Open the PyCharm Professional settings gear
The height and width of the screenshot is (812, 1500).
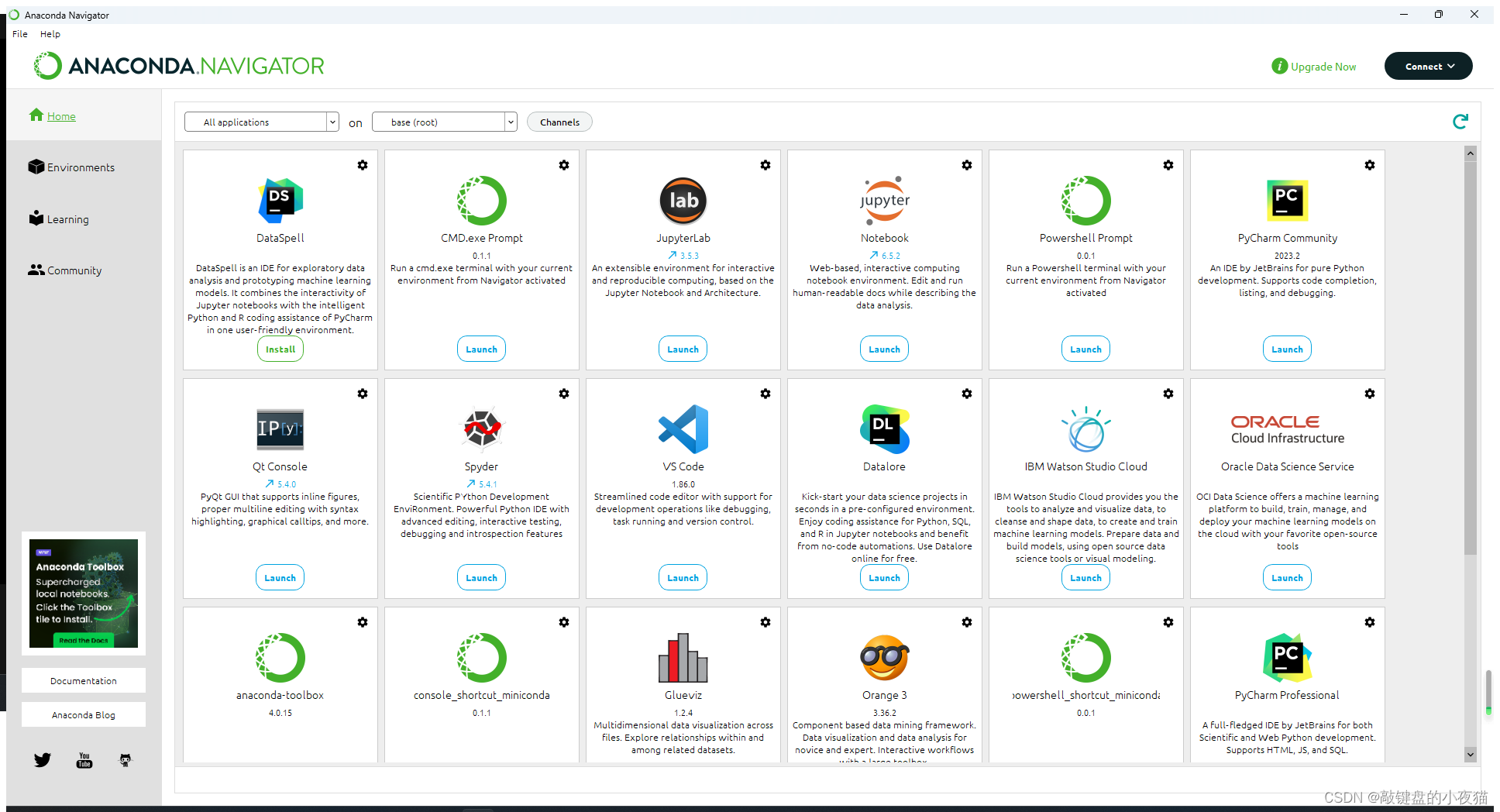coord(1370,622)
